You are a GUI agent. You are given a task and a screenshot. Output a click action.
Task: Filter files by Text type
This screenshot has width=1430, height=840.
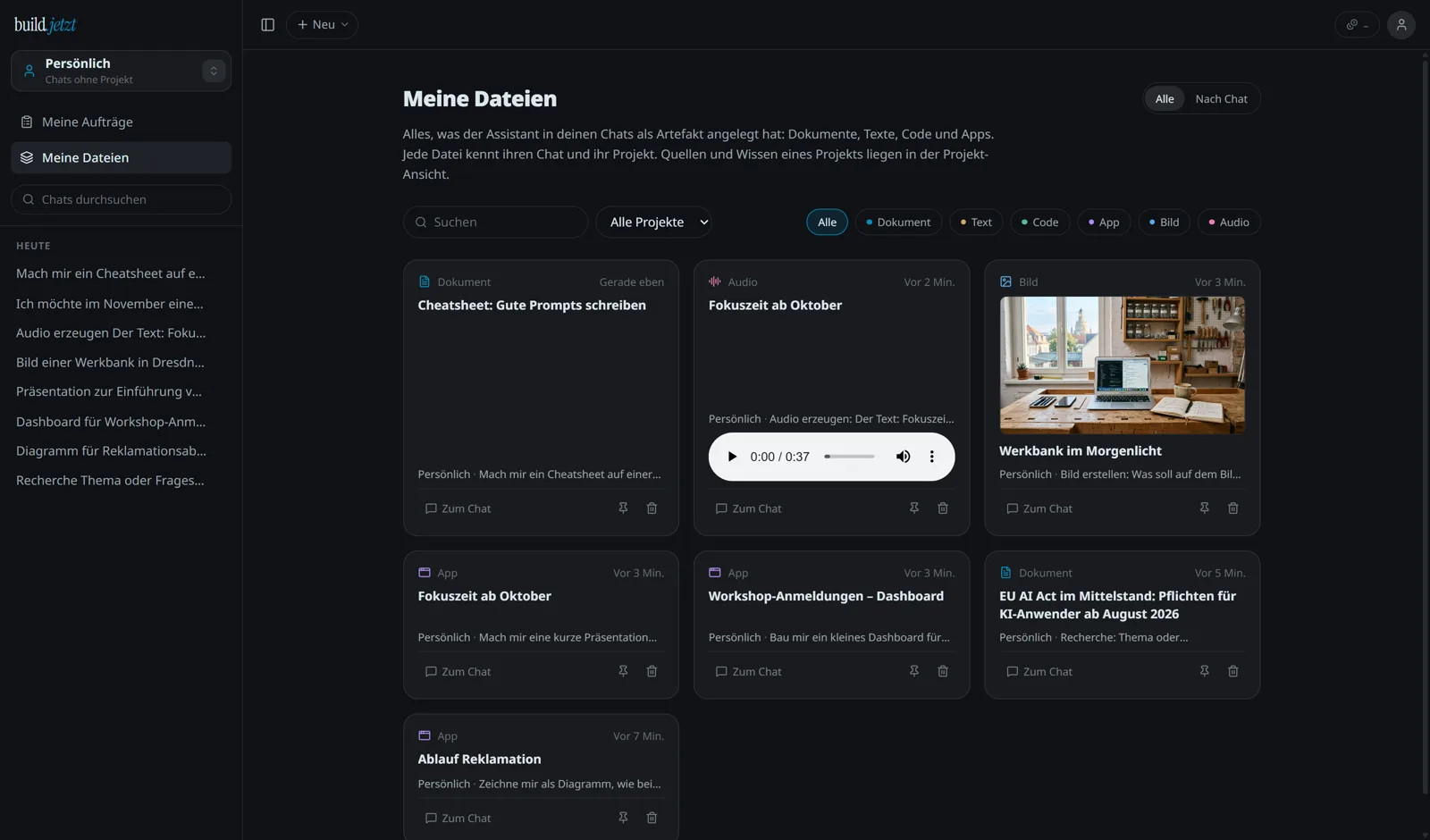coord(976,223)
